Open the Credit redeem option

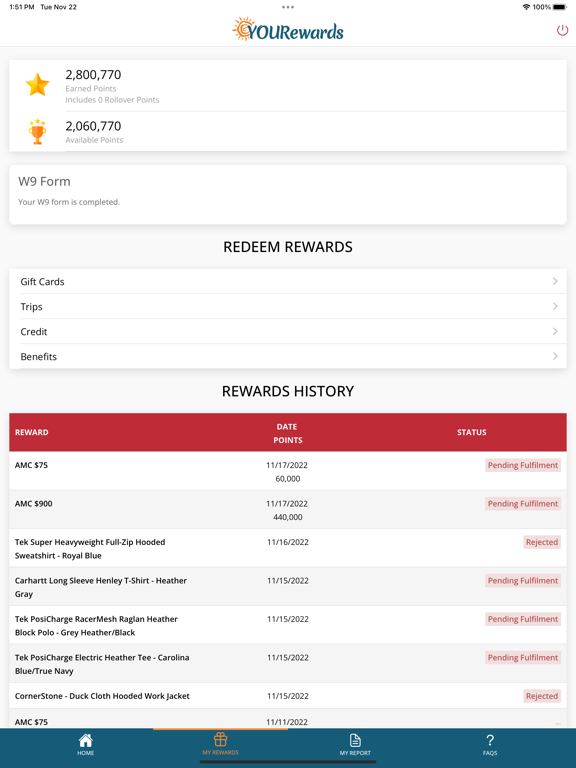tap(288, 331)
